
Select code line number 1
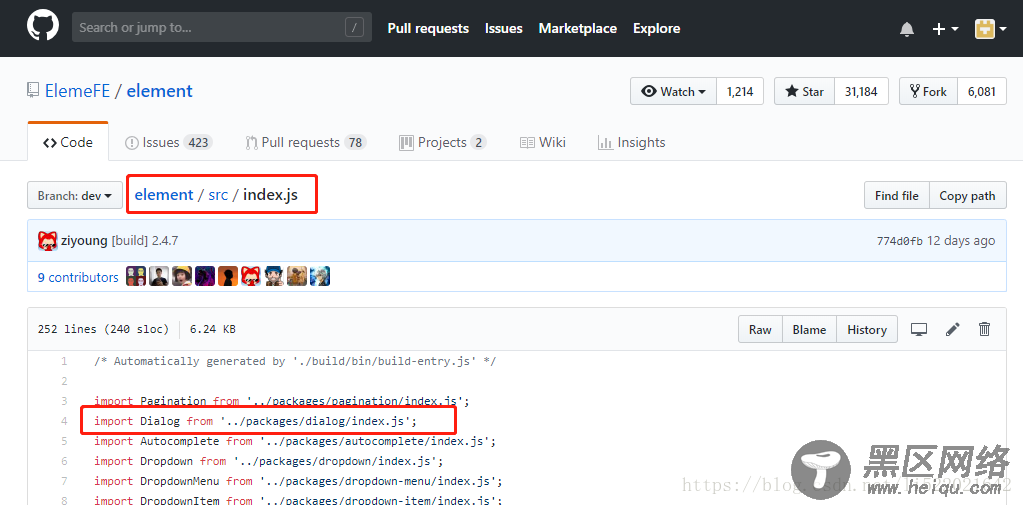point(64,361)
